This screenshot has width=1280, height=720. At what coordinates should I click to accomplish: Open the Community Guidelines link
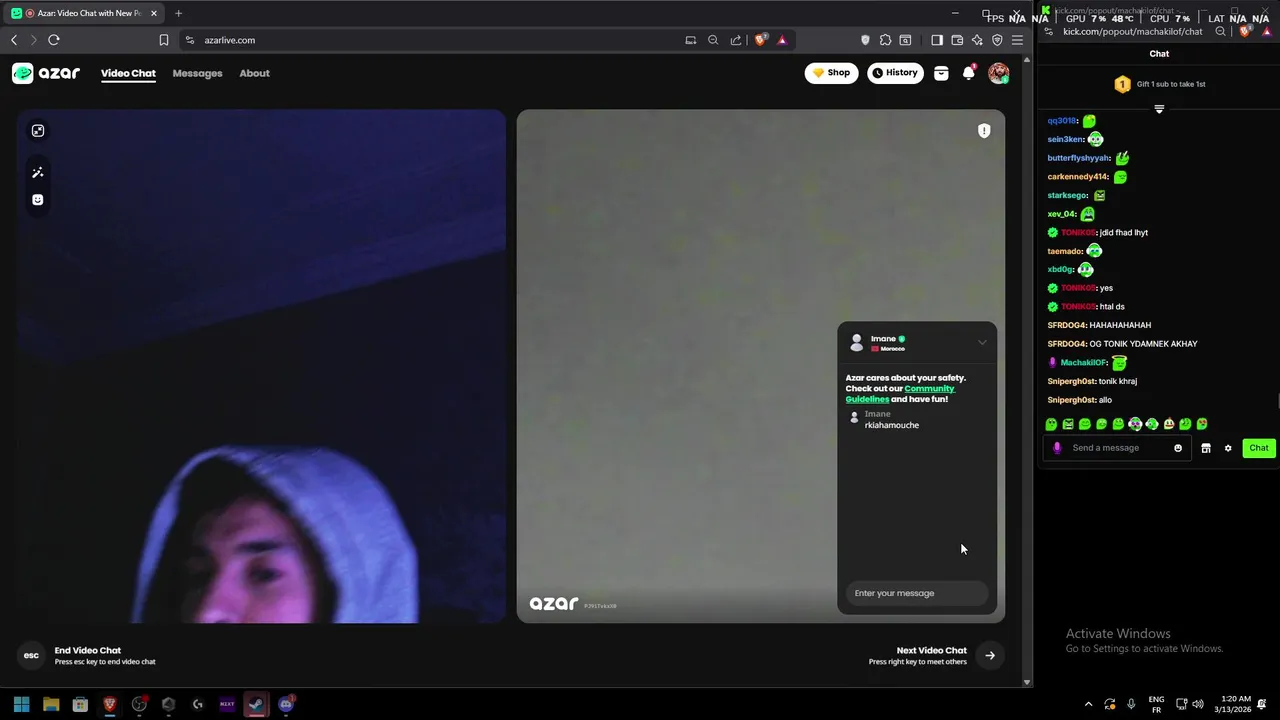900,394
